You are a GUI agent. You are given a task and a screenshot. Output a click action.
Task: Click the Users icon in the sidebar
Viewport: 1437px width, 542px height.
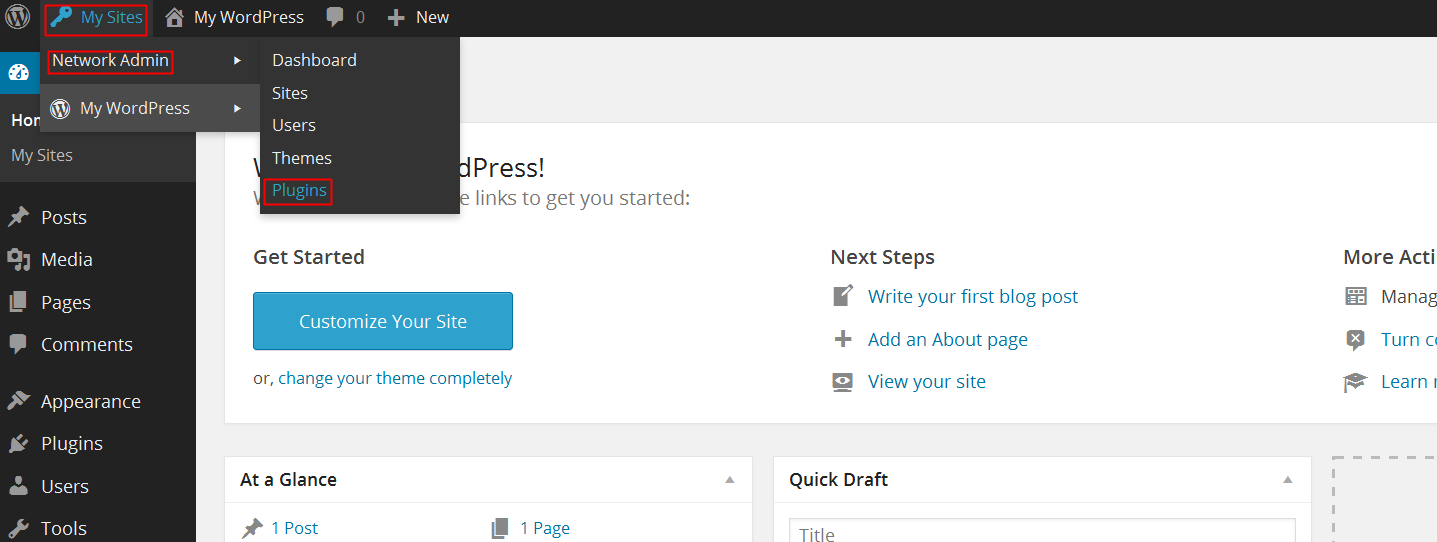click(18, 486)
